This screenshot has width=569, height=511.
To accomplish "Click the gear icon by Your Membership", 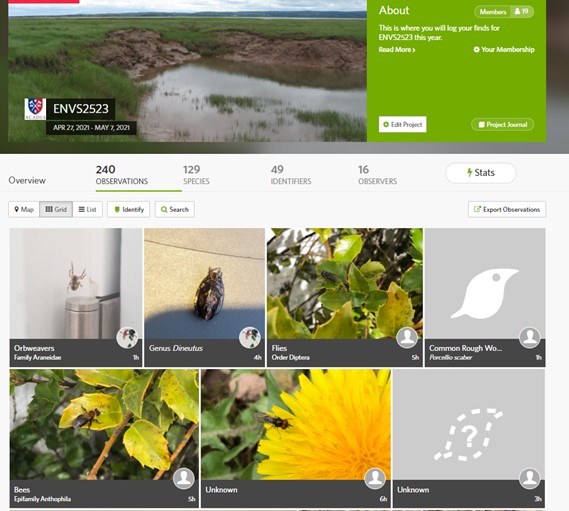I will pyautogui.click(x=476, y=49).
